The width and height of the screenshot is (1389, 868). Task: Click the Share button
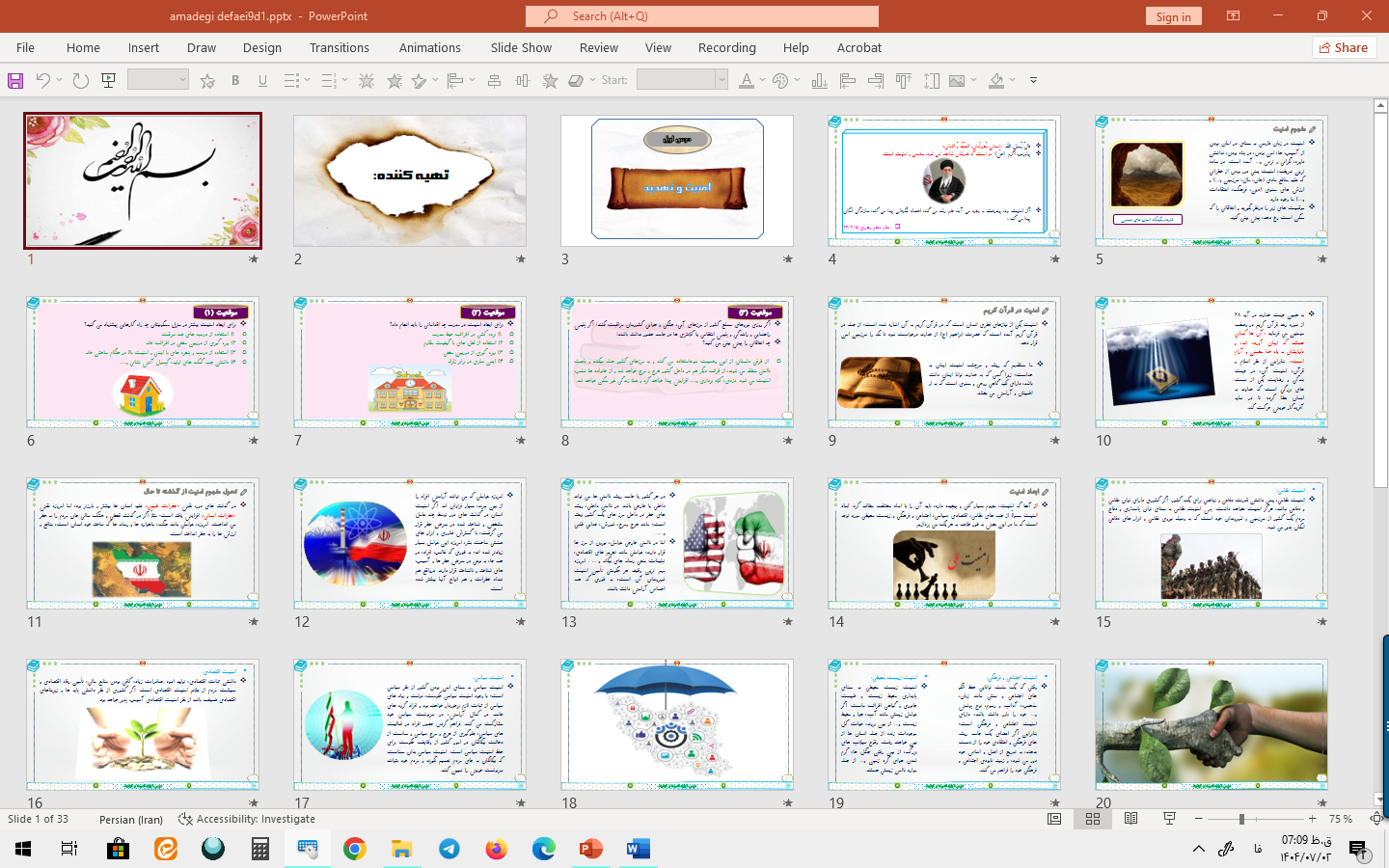1343,47
